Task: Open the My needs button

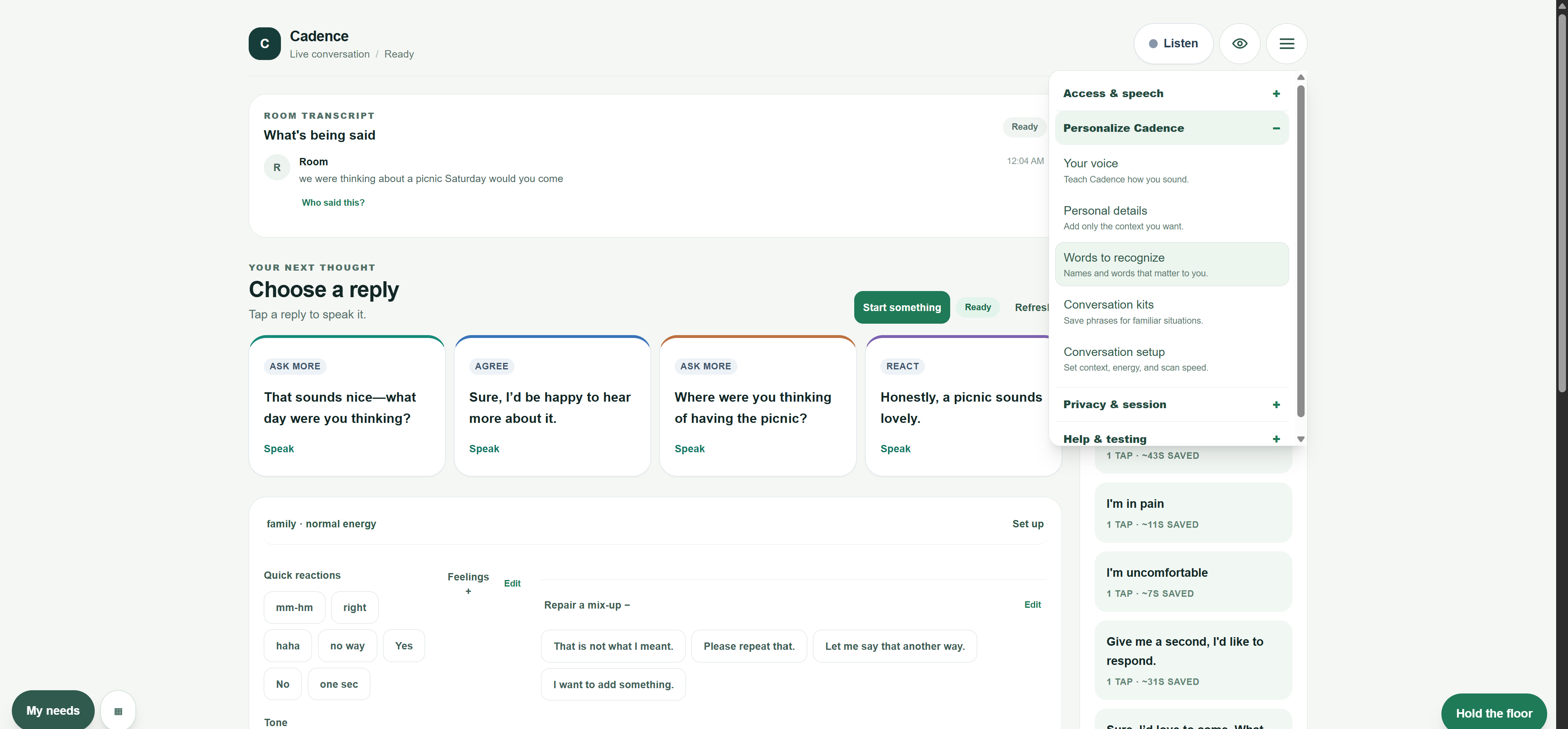Action: tap(53, 710)
